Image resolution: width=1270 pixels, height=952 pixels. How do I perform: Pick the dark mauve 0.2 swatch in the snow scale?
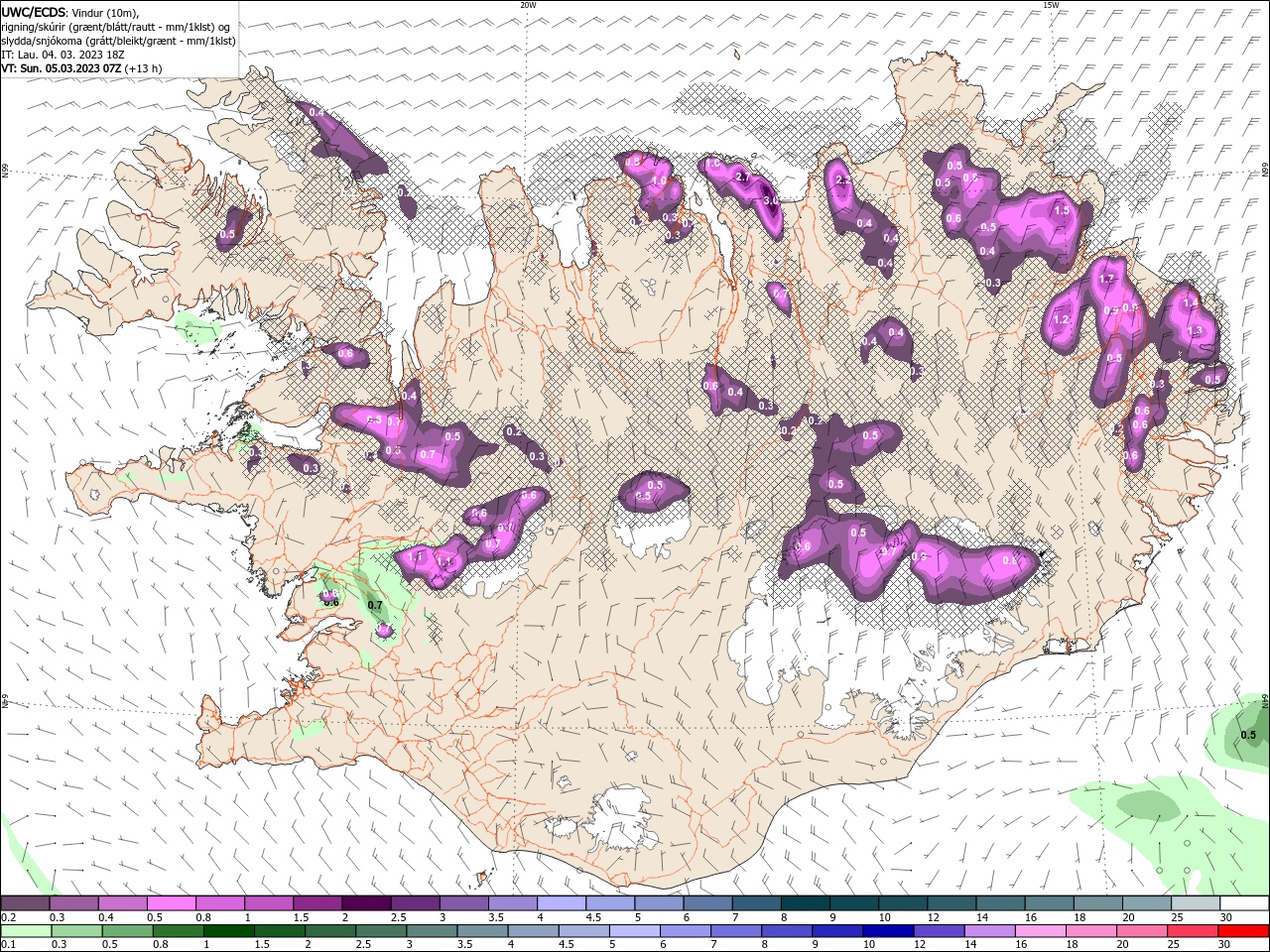coord(26,903)
